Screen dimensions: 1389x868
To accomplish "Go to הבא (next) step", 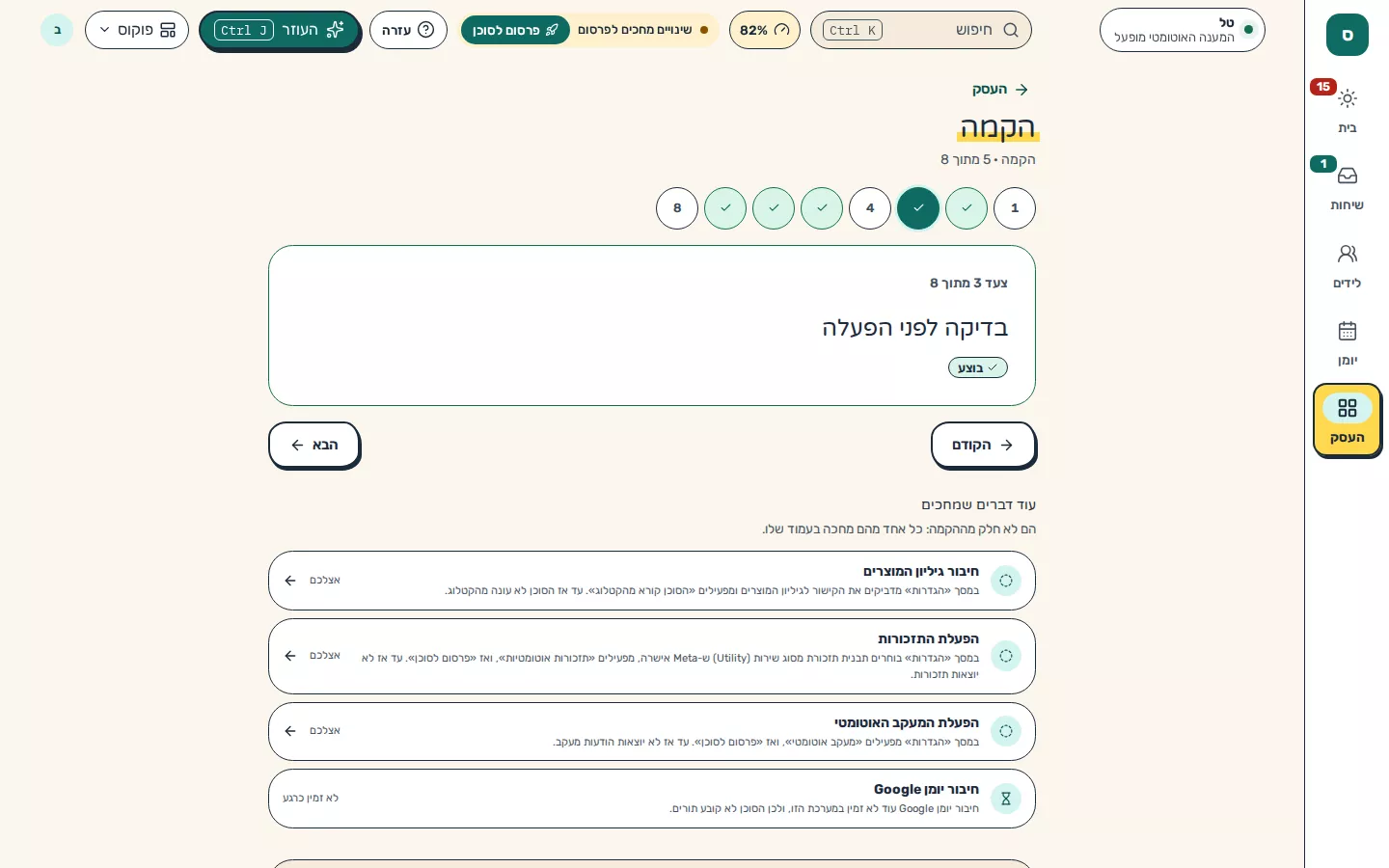I will click(x=314, y=446).
